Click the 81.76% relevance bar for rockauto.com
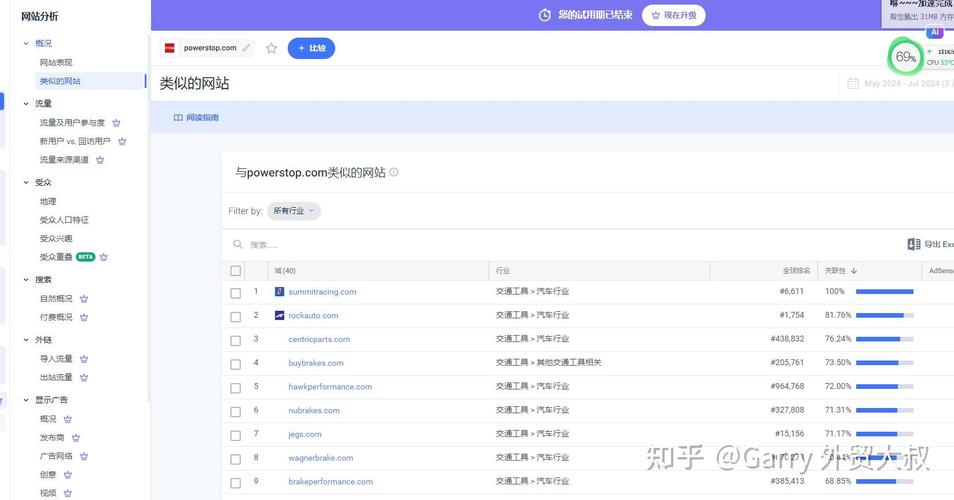Image resolution: width=954 pixels, height=500 pixels. 885,315
